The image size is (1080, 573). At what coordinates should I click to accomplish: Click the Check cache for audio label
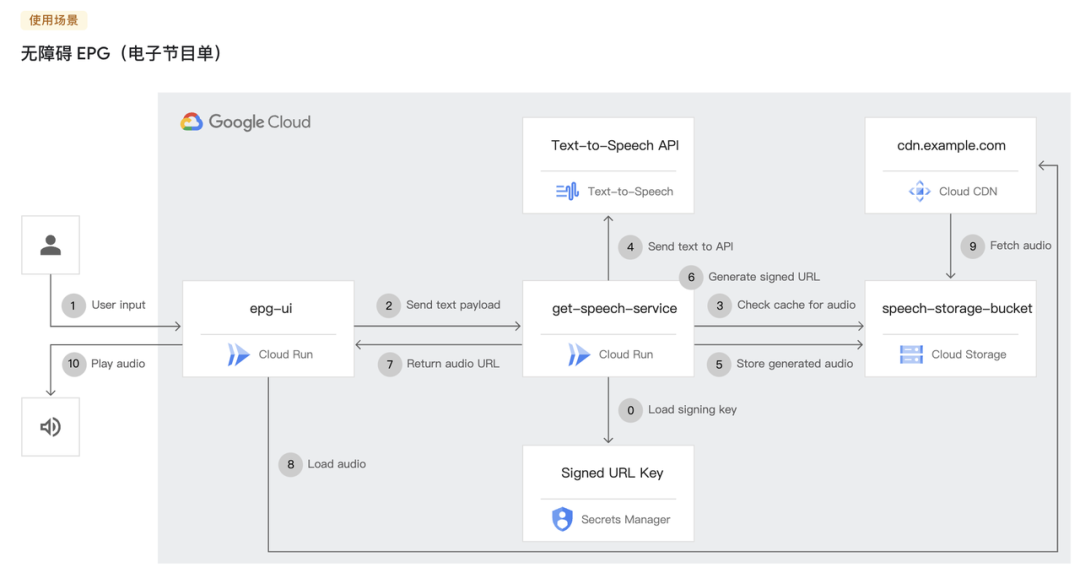coord(796,305)
